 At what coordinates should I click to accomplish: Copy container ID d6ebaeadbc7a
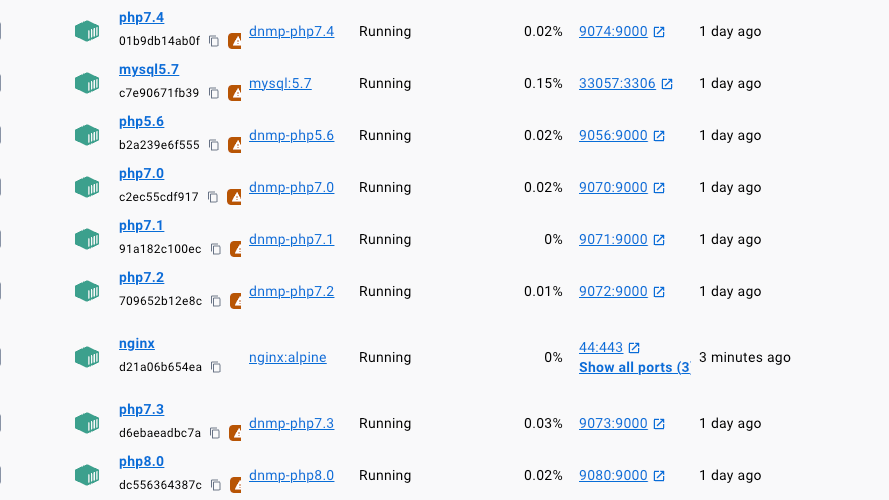[x=214, y=433]
